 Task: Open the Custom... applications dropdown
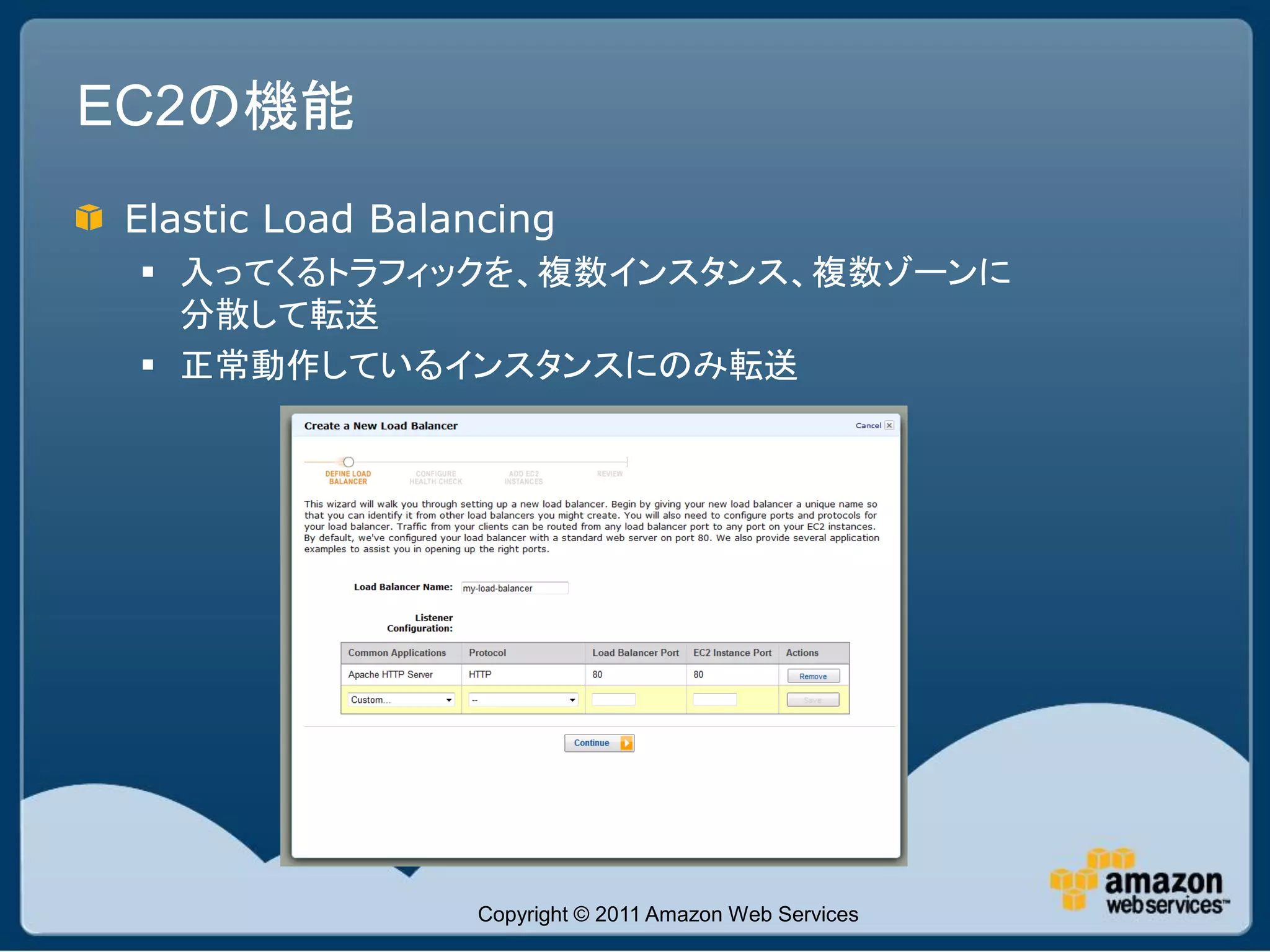coord(401,700)
